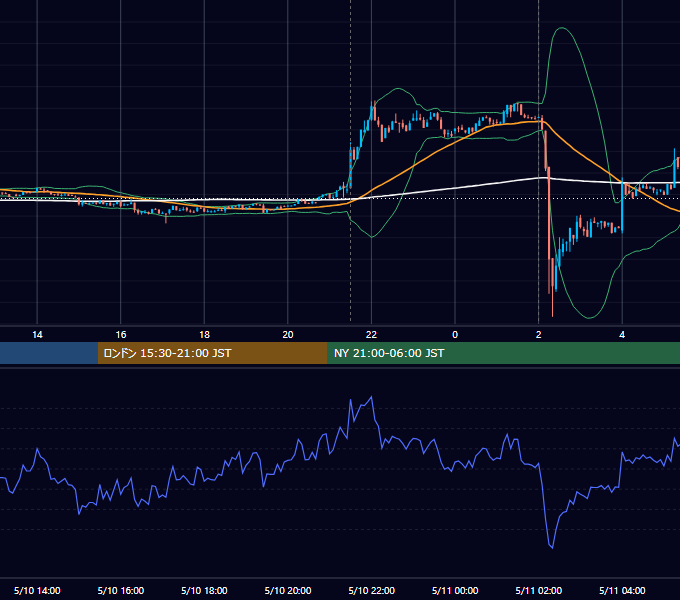Viewport: 680px width, 600px height.
Task: Click the 5/10 20:00 label on lower axis
Action: [288, 590]
